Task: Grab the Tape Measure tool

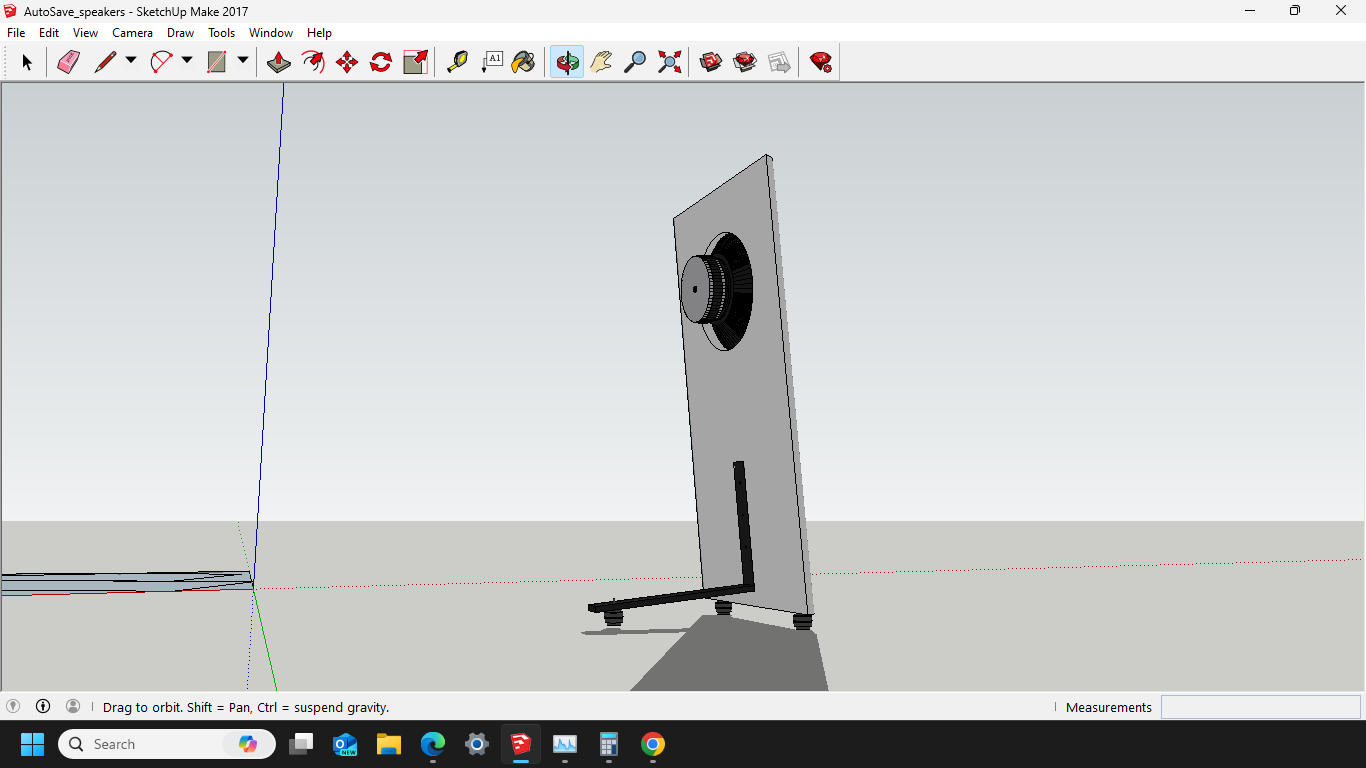Action: click(459, 61)
